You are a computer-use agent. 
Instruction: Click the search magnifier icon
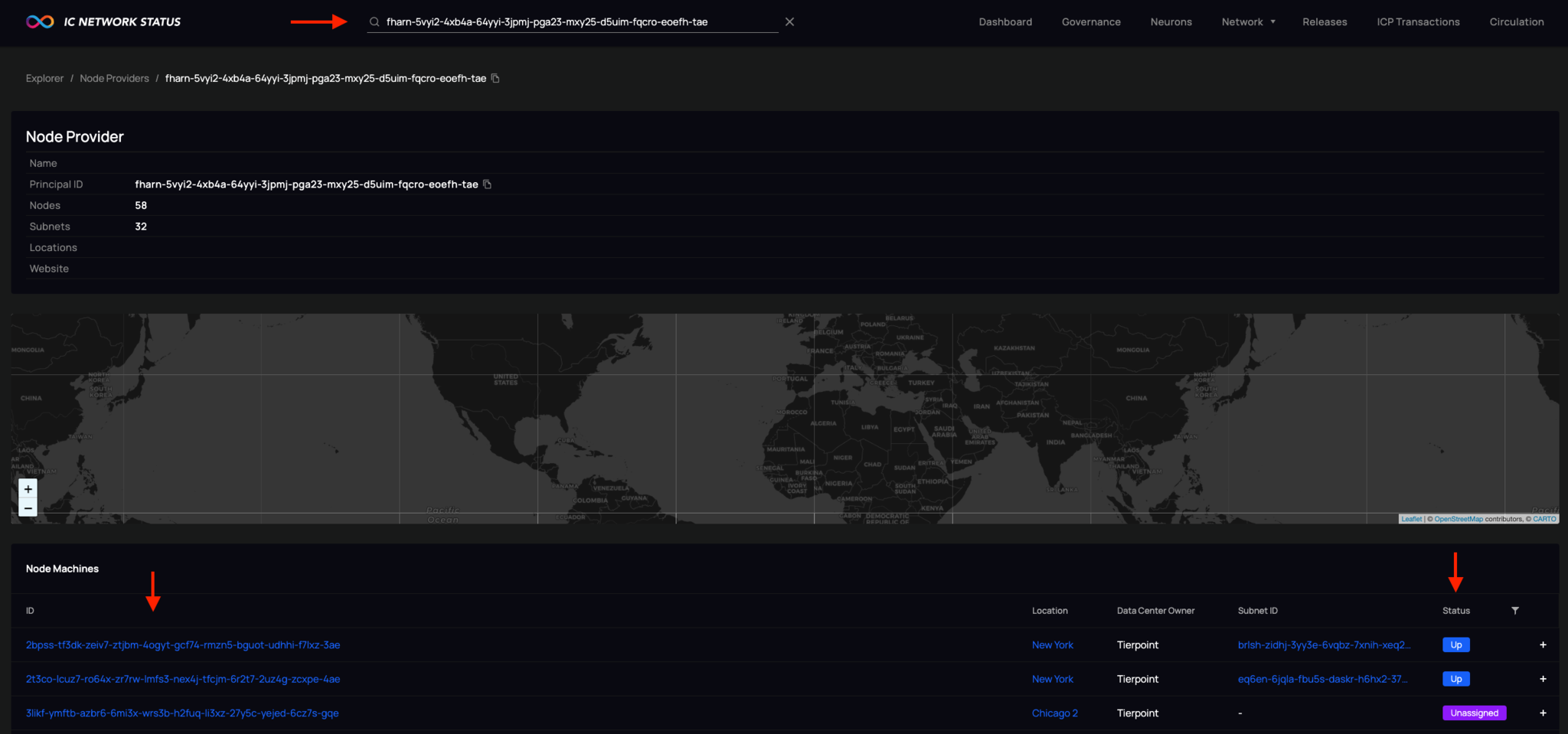(x=374, y=22)
